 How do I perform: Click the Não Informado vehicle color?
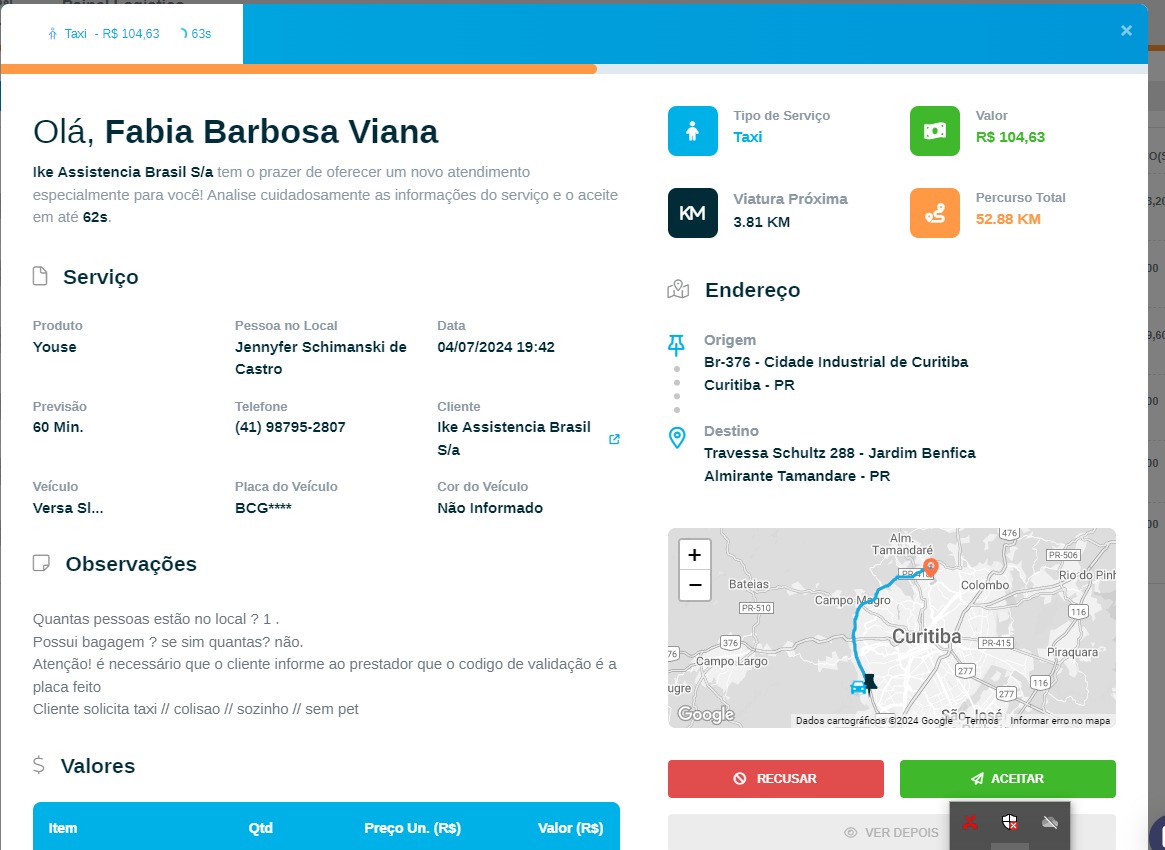(x=490, y=508)
